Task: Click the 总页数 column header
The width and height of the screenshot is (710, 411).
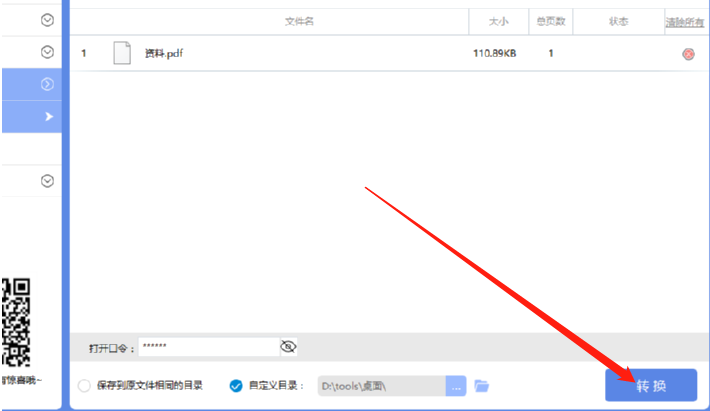Action: [551, 21]
